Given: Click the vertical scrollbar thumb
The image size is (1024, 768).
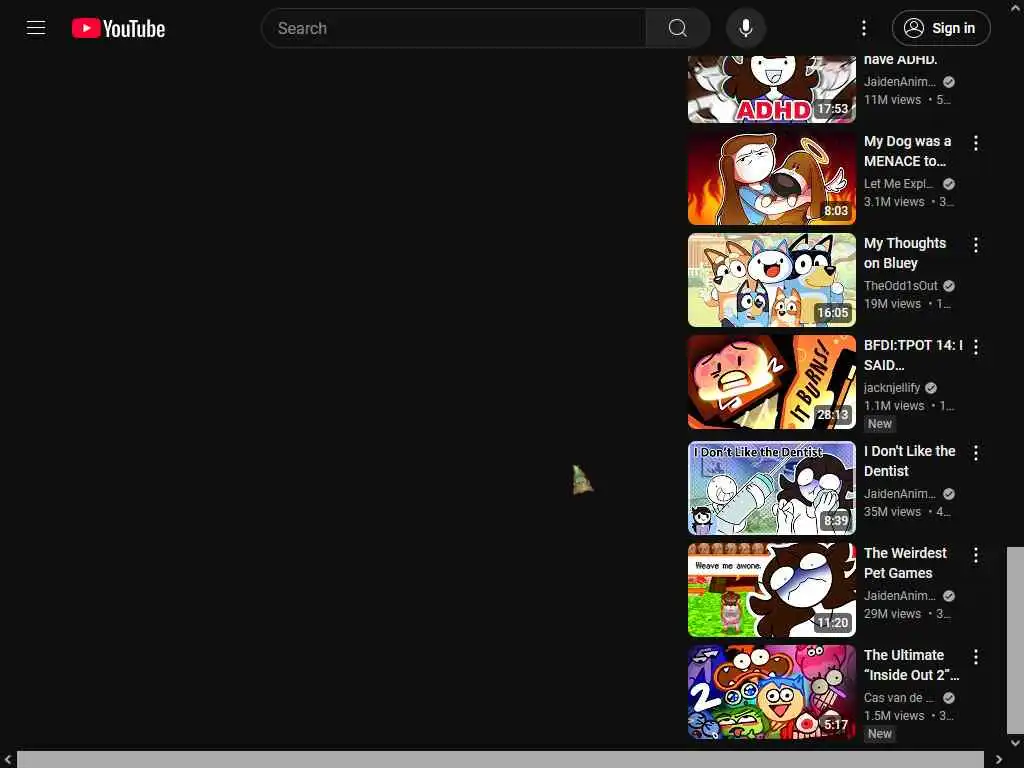Looking at the screenshot, I should point(1015,640).
